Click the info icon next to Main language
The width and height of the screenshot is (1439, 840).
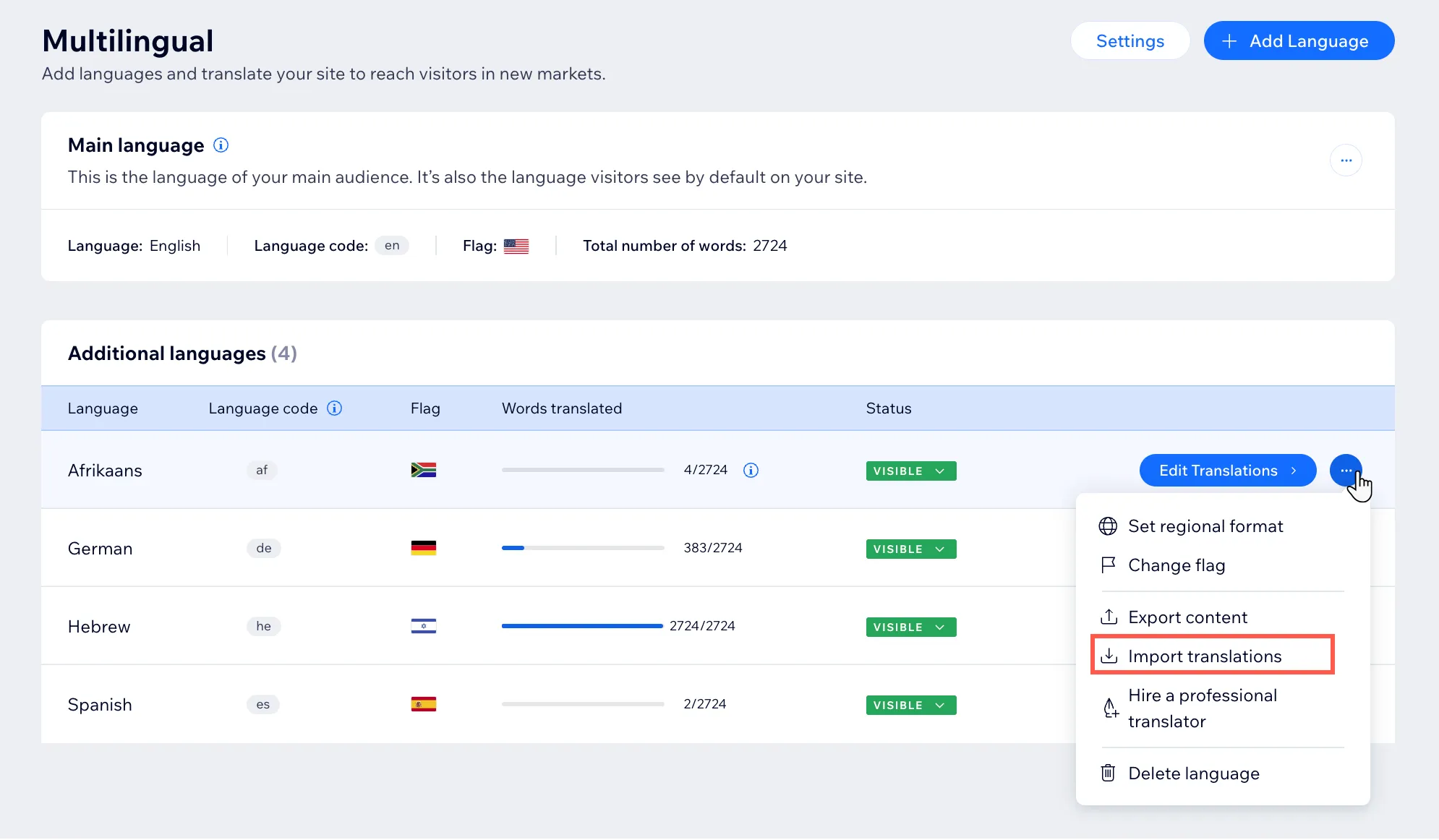pos(222,145)
